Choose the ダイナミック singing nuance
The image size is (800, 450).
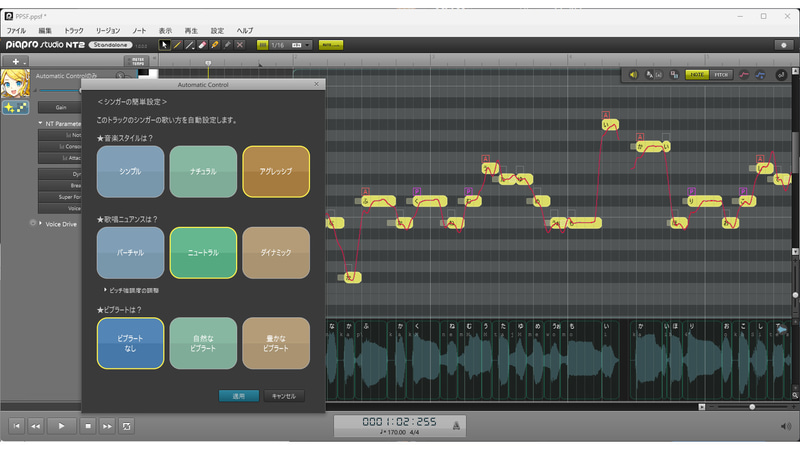[x=276, y=253]
